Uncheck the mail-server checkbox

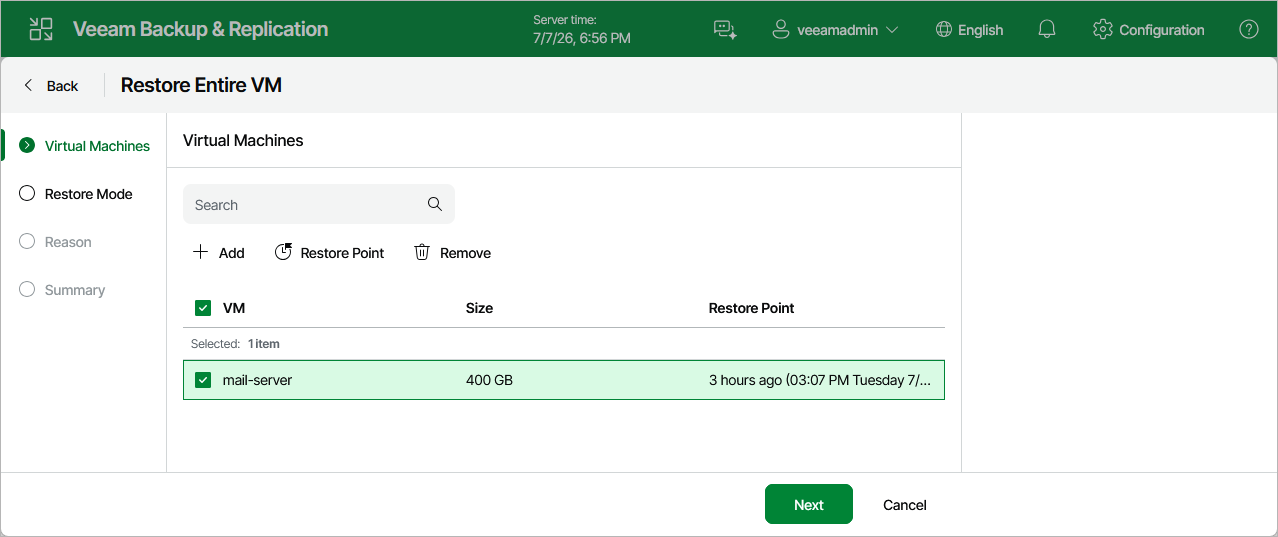point(203,380)
